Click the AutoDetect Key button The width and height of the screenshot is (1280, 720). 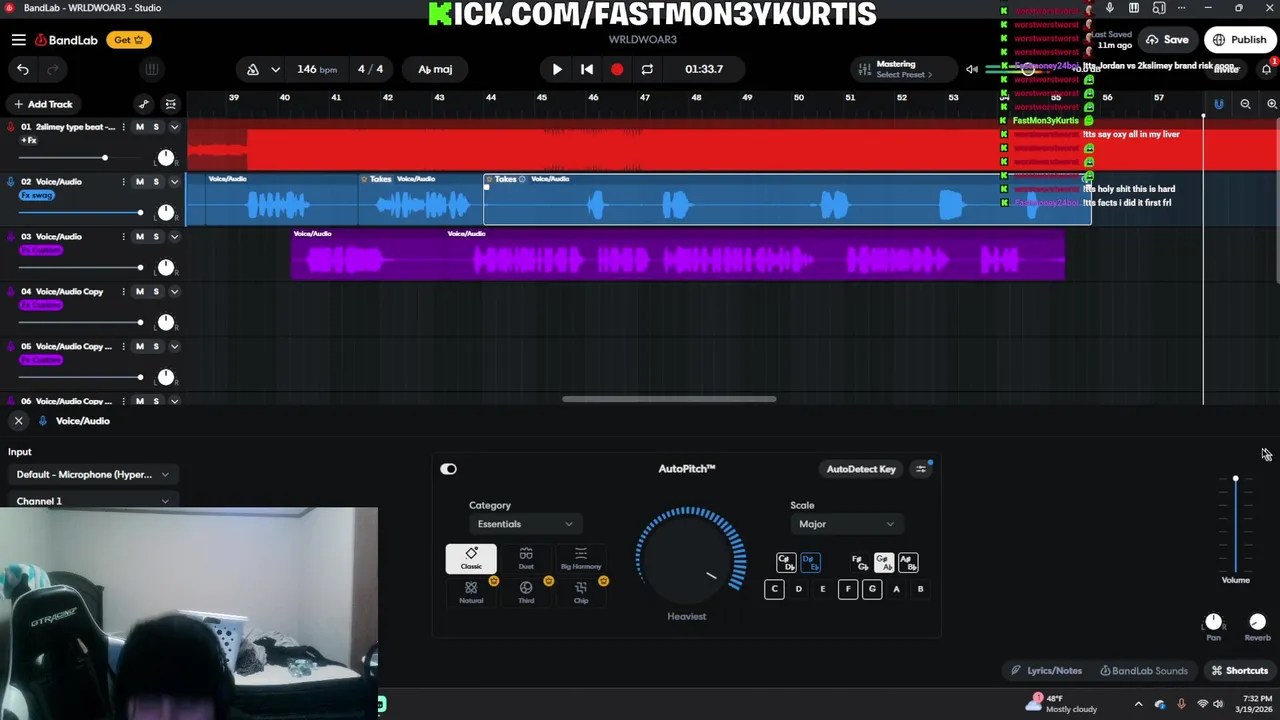pos(861,469)
